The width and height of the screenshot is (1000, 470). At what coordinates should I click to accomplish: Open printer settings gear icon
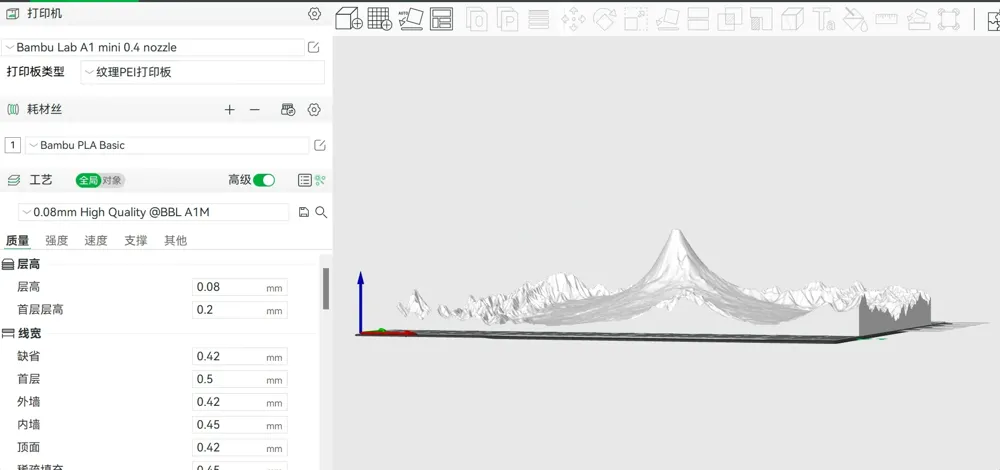tap(314, 14)
